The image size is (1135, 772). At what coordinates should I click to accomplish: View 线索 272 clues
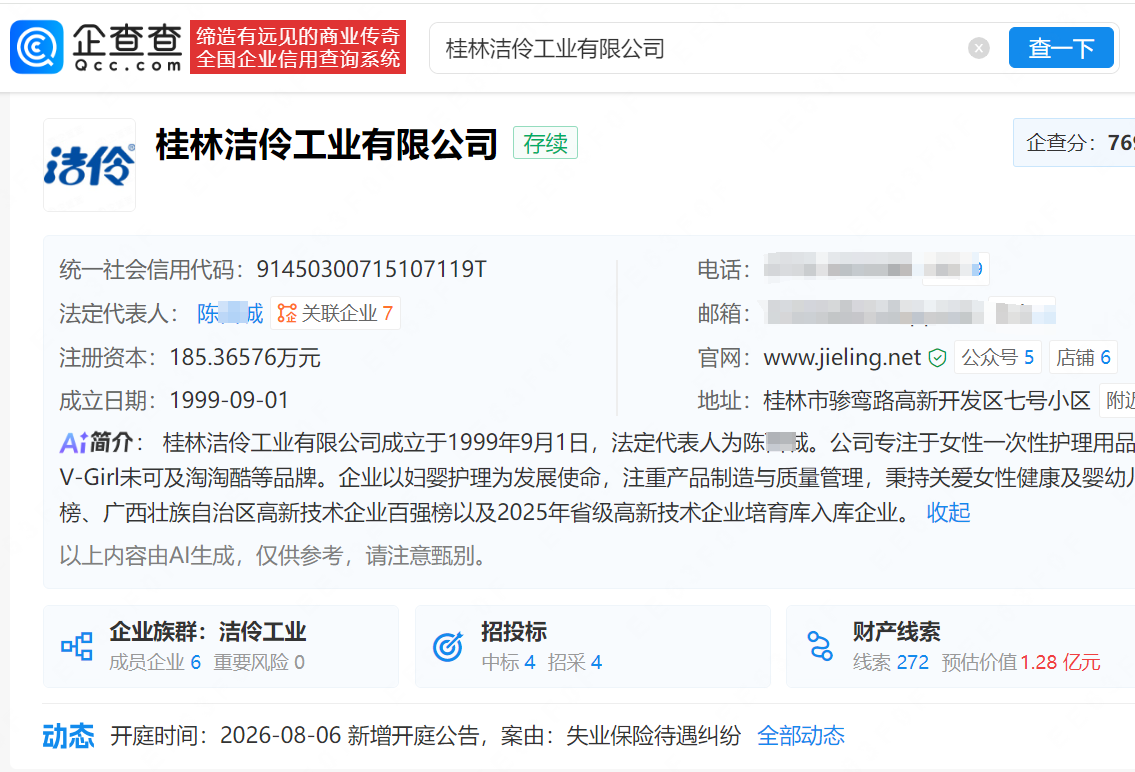click(x=890, y=662)
